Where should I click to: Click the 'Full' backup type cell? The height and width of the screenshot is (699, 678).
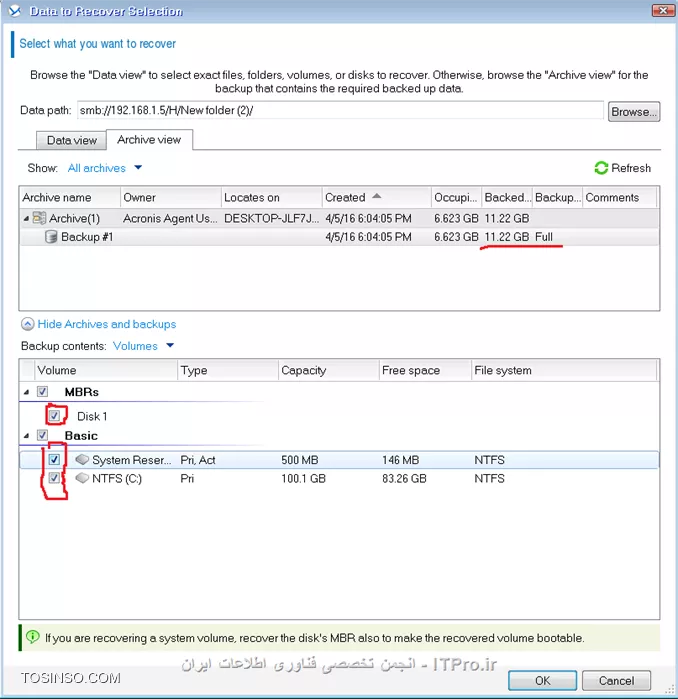click(544, 237)
